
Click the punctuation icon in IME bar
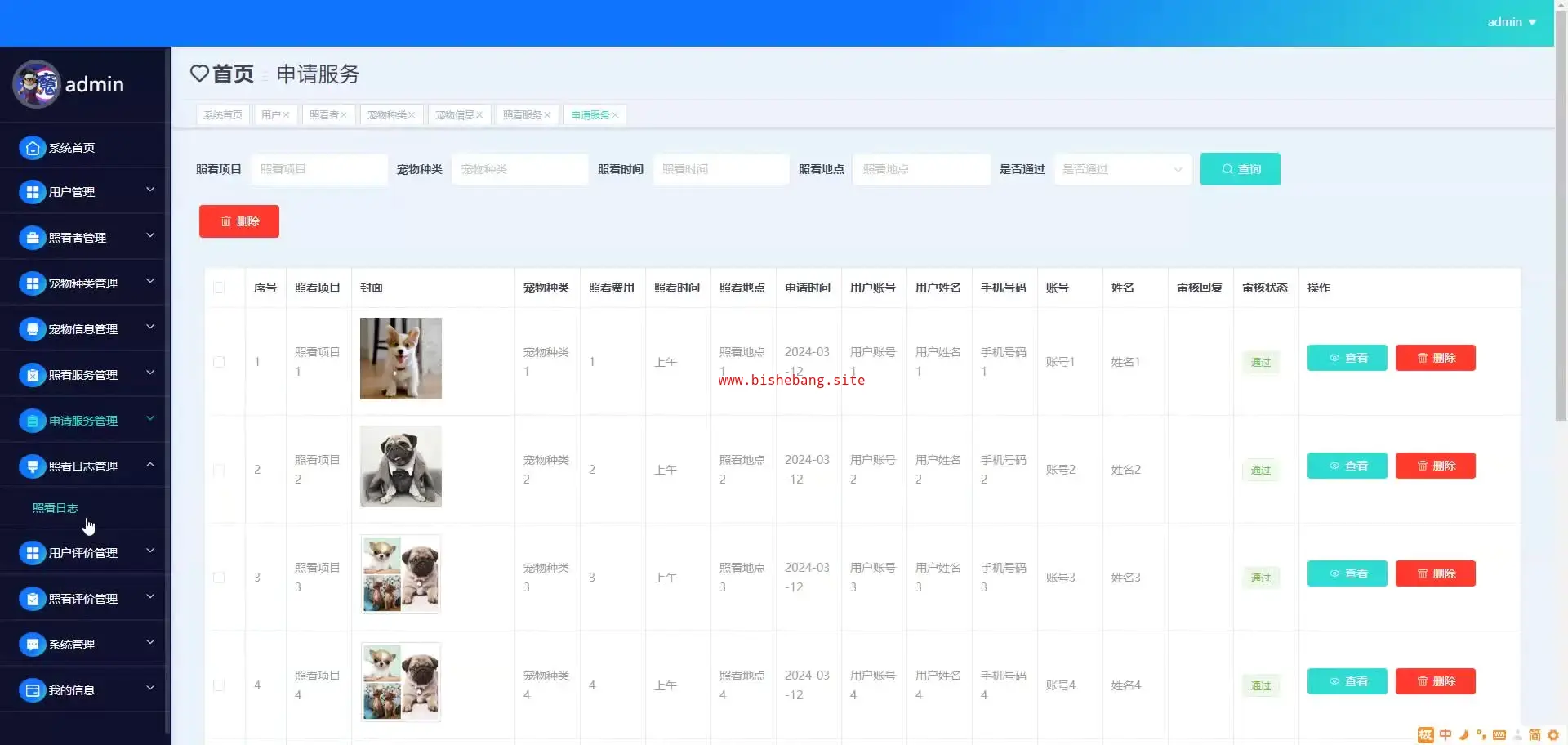1481,735
